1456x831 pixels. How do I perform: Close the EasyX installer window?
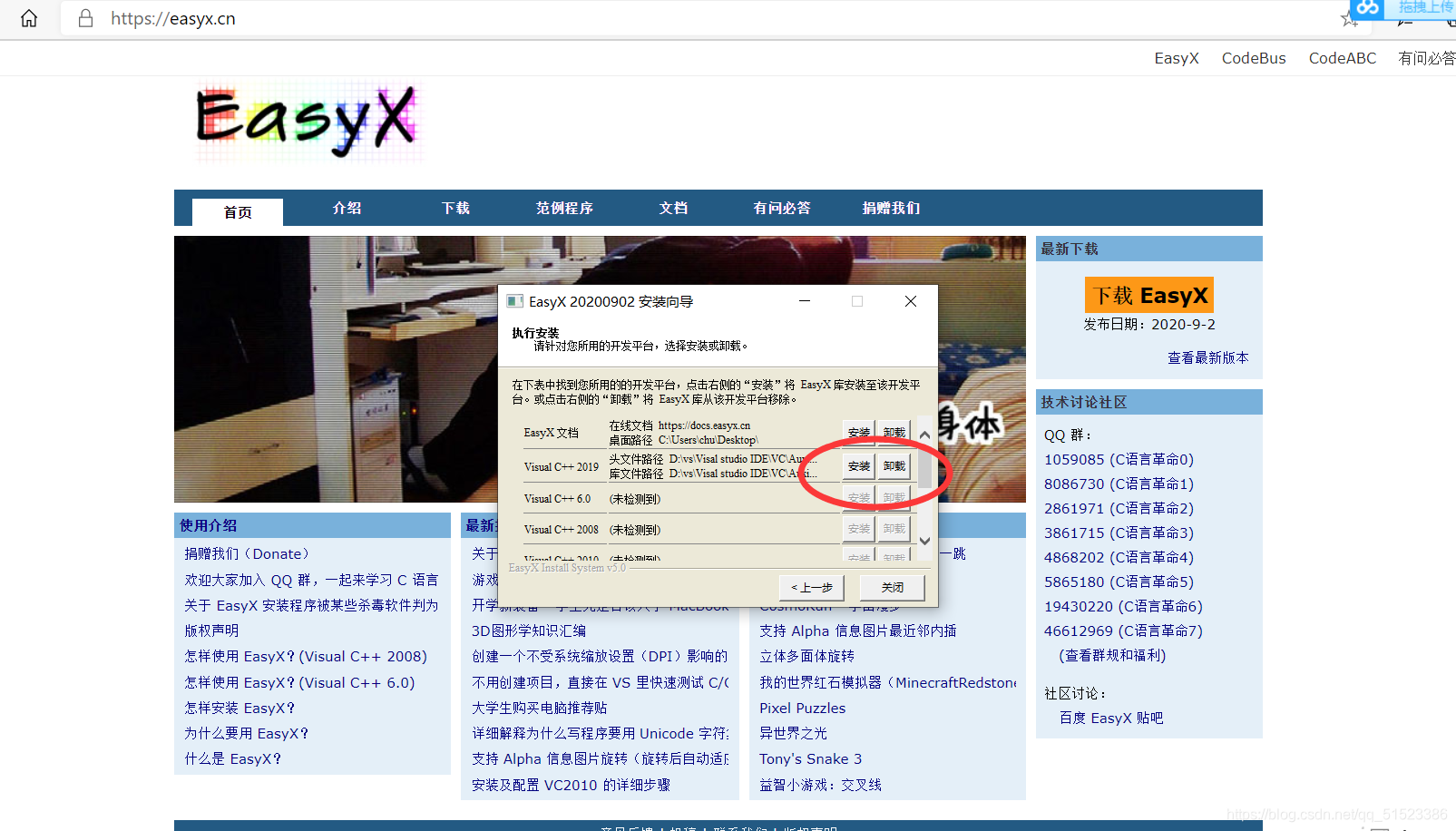tap(911, 301)
